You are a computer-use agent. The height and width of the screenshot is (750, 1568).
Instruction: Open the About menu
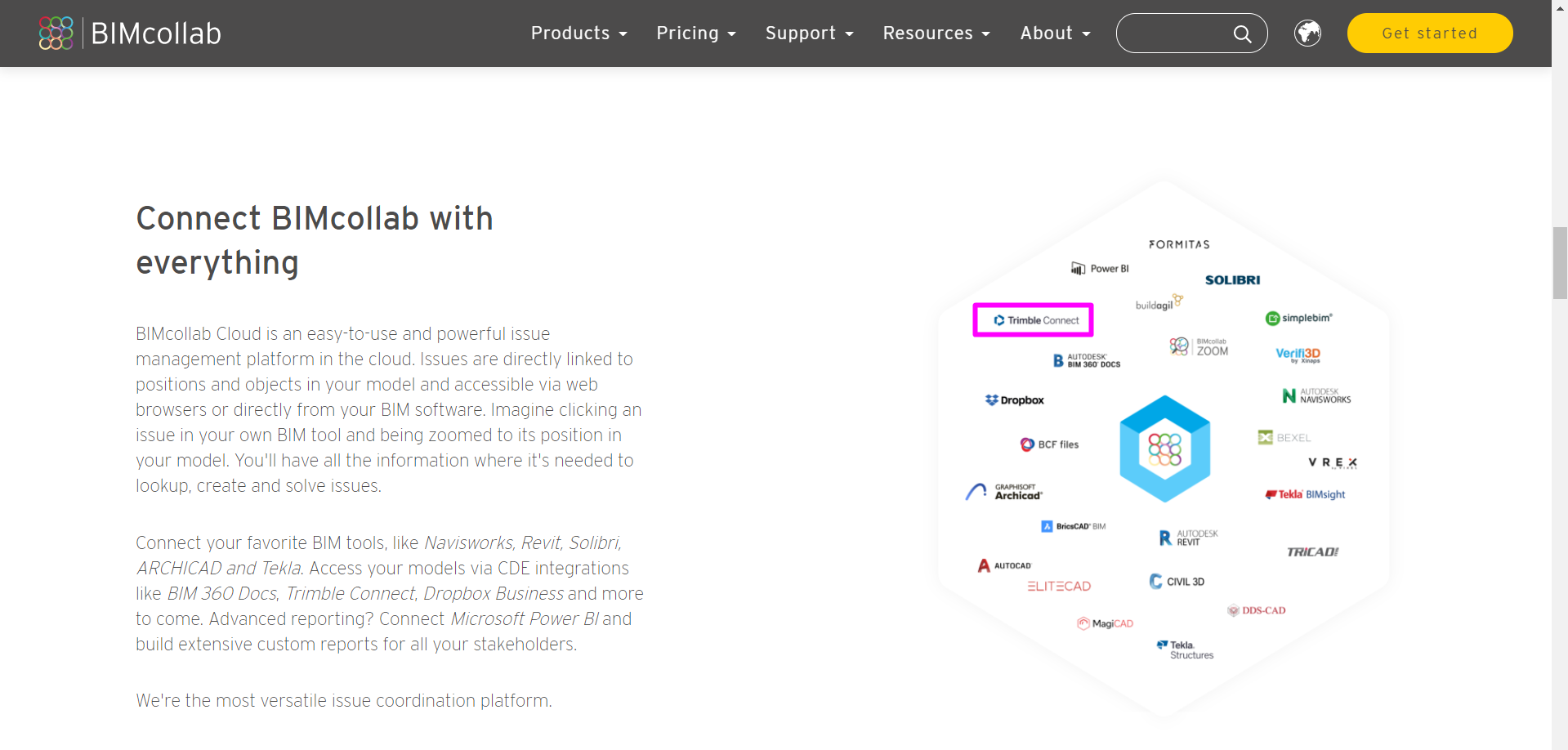coord(1055,33)
